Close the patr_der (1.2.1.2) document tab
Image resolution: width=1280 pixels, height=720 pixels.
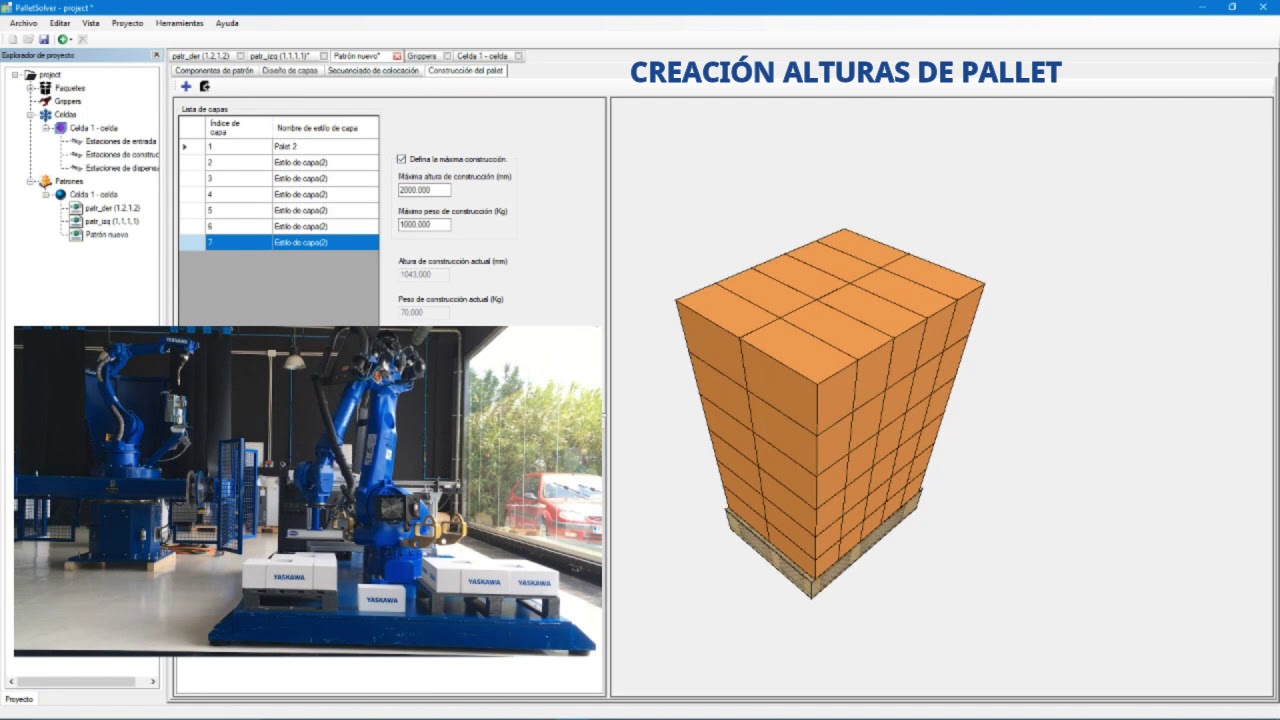tap(240, 56)
